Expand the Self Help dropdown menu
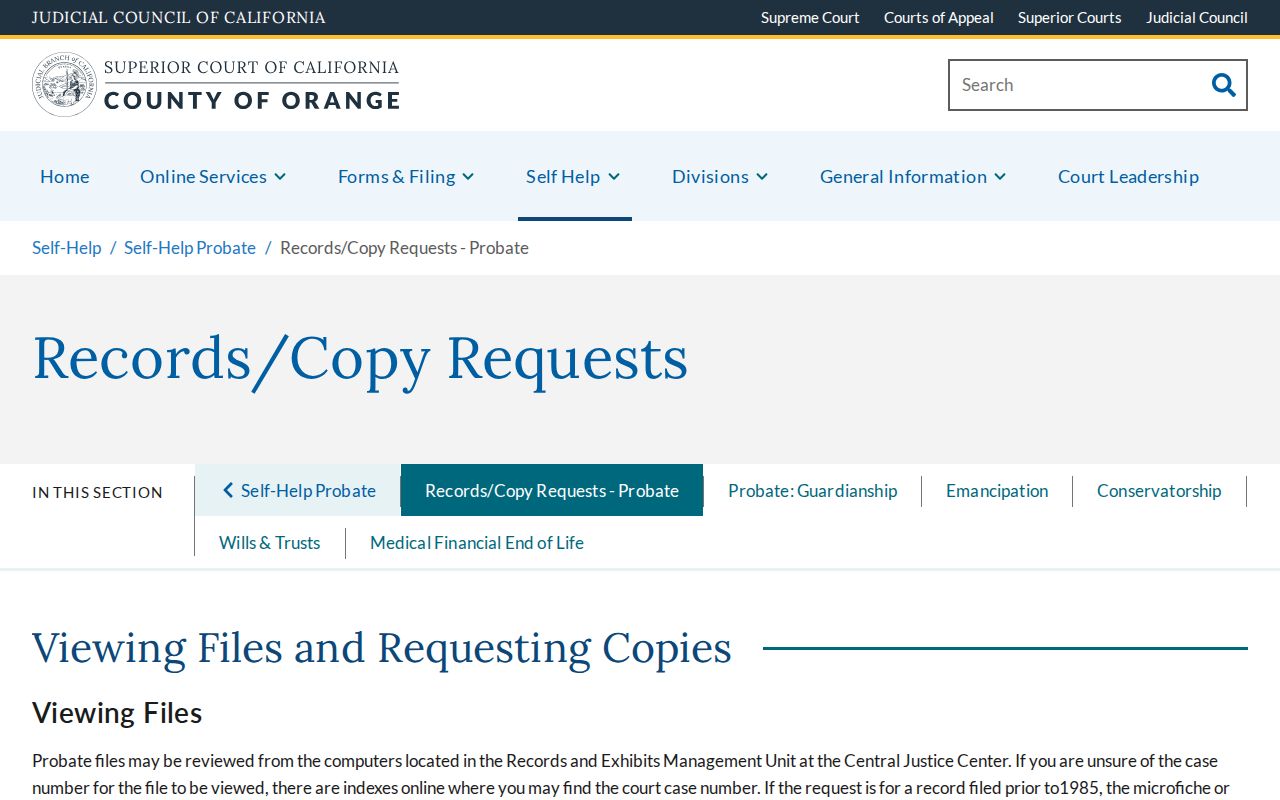This screenshot has width=1280, height=800. (573, 176)
